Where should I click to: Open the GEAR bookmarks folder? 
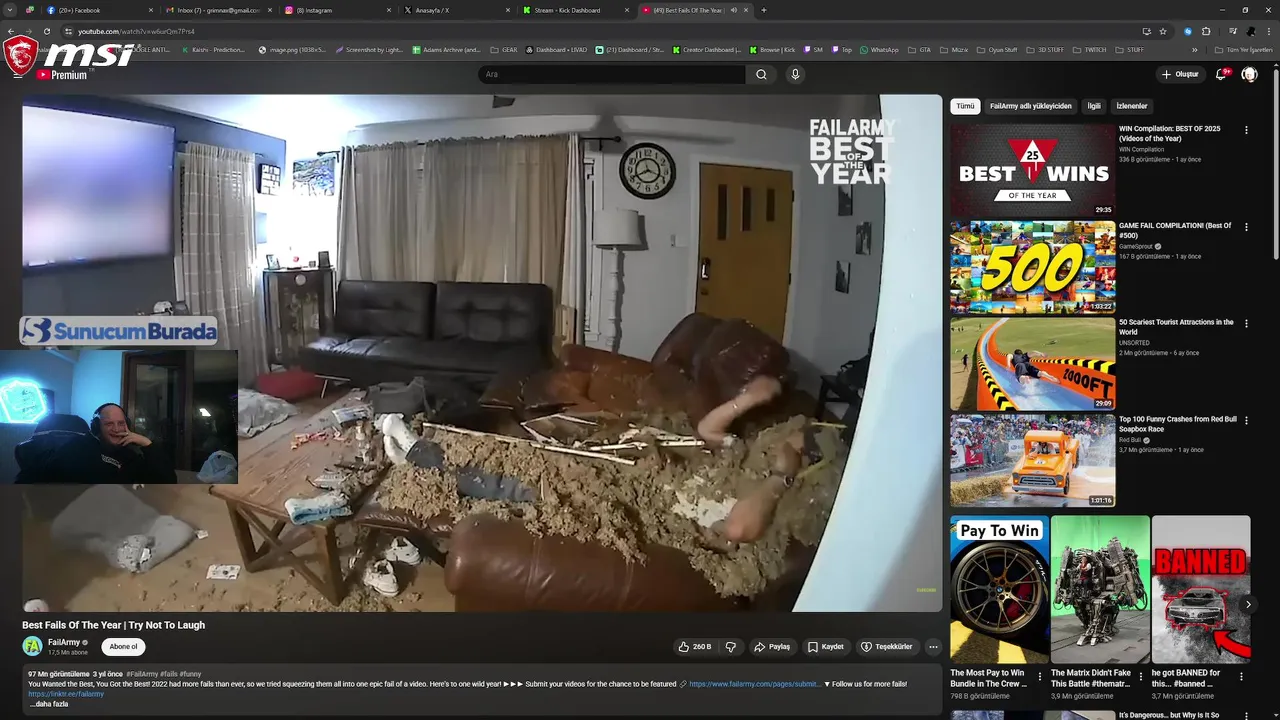pyautogui.click(x=503, y=49)
